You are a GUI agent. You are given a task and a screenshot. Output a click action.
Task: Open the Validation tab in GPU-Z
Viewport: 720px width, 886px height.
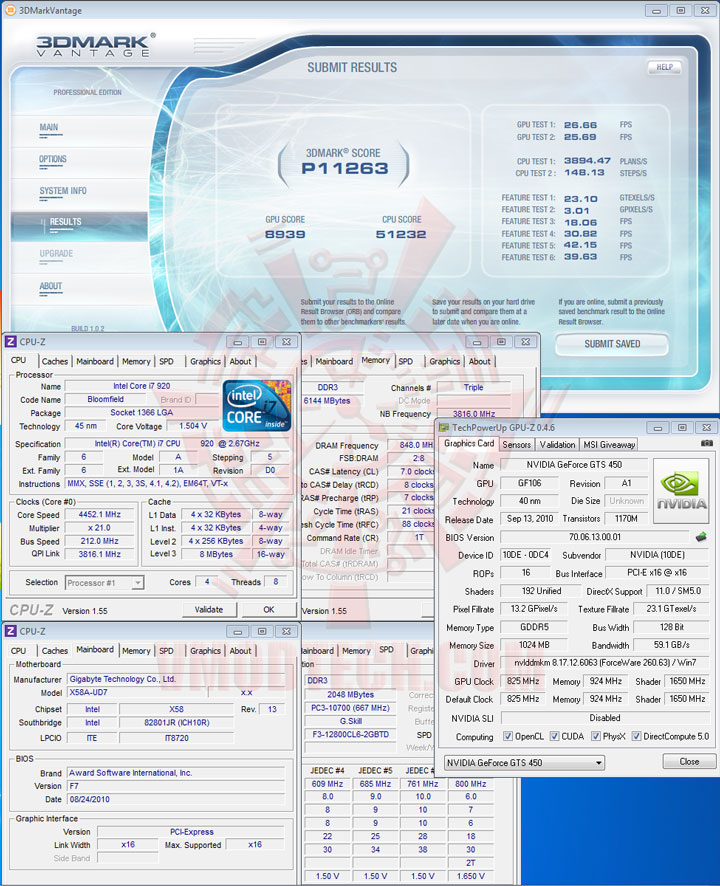(x=557, y=445)
